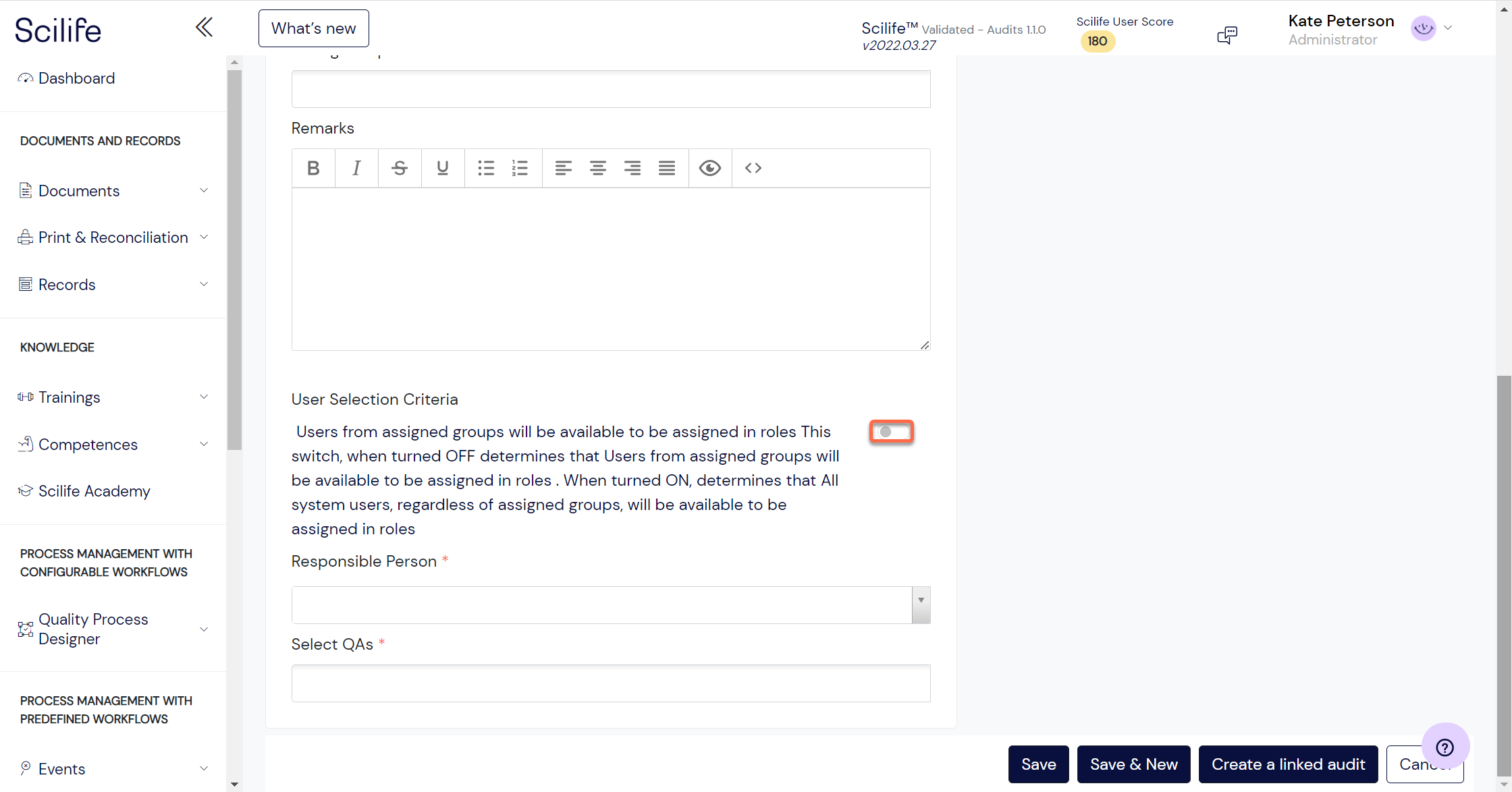Expand the Trainings sidebar section
1512x792 pixels.
[x=113, y=397]
